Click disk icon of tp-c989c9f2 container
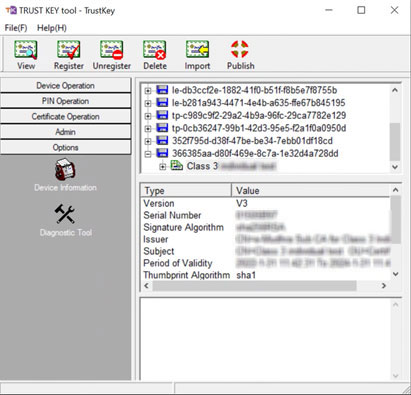Screen dimensions: 411x395 click(162, 115)
